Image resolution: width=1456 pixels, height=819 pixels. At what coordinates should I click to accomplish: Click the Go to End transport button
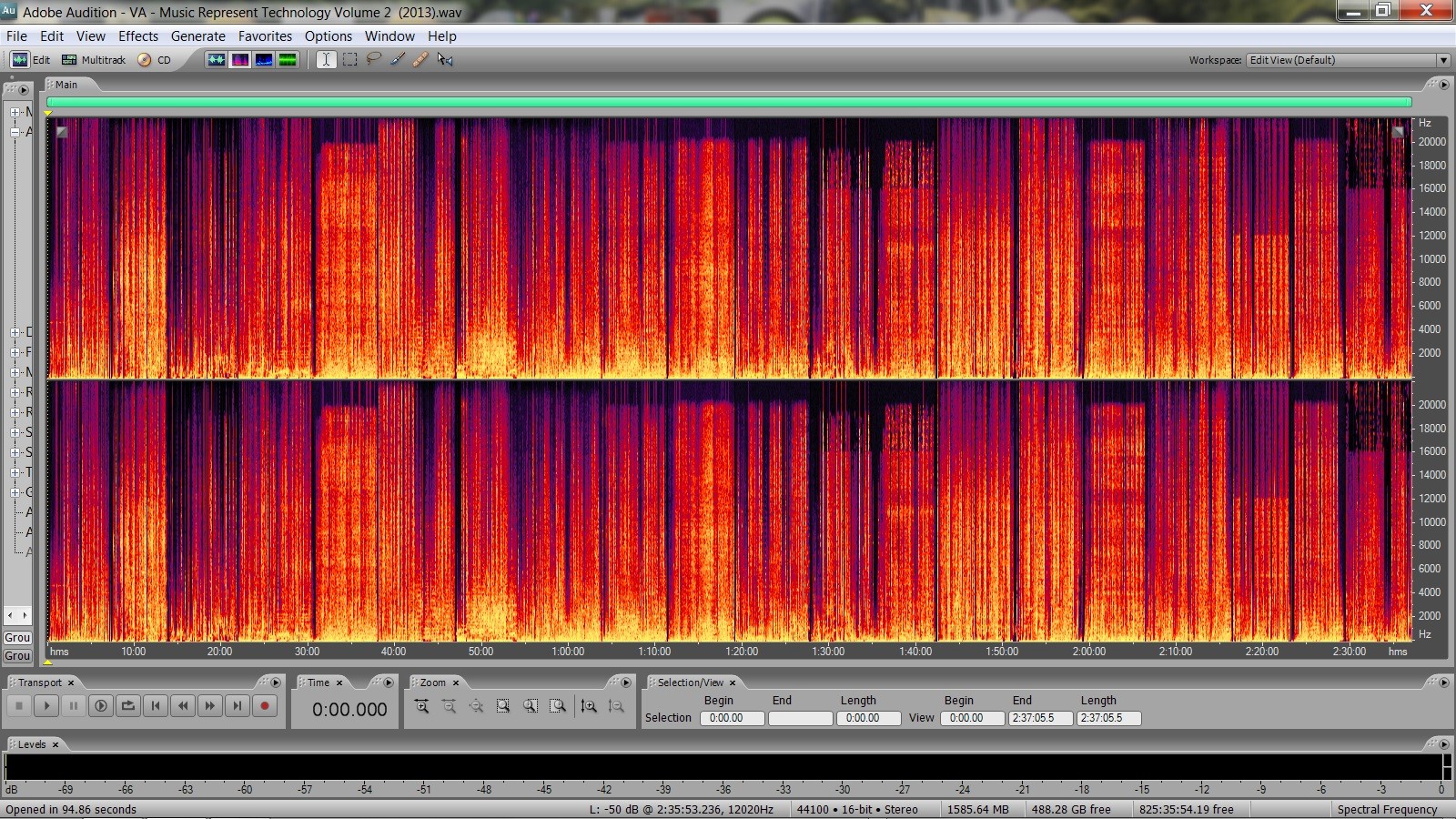[238, 705]
